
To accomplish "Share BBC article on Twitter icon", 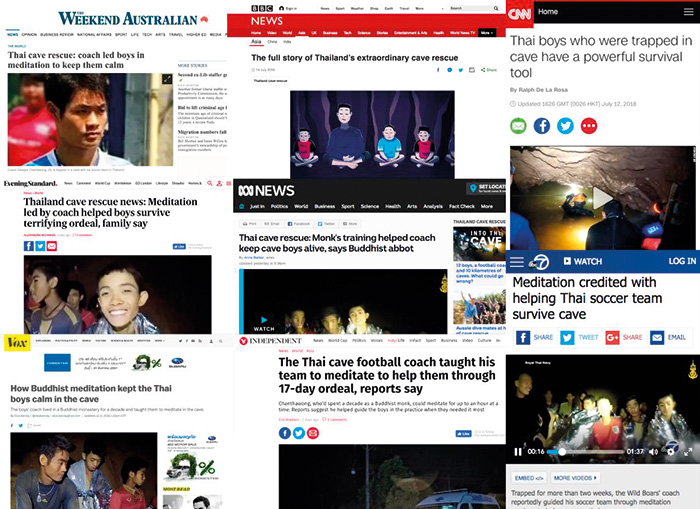I will pyautogui.click(x=461, y=70).
